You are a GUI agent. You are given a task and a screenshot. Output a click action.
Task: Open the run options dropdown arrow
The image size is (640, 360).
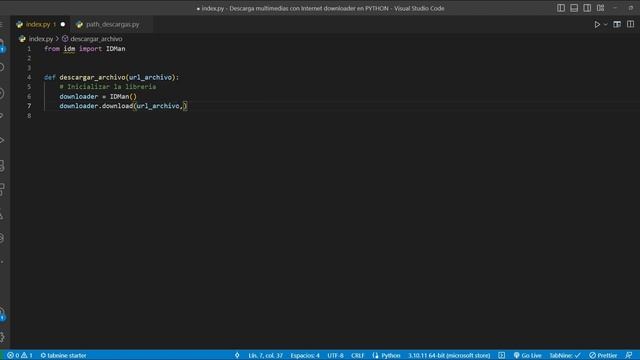click(x=606, y=24)
